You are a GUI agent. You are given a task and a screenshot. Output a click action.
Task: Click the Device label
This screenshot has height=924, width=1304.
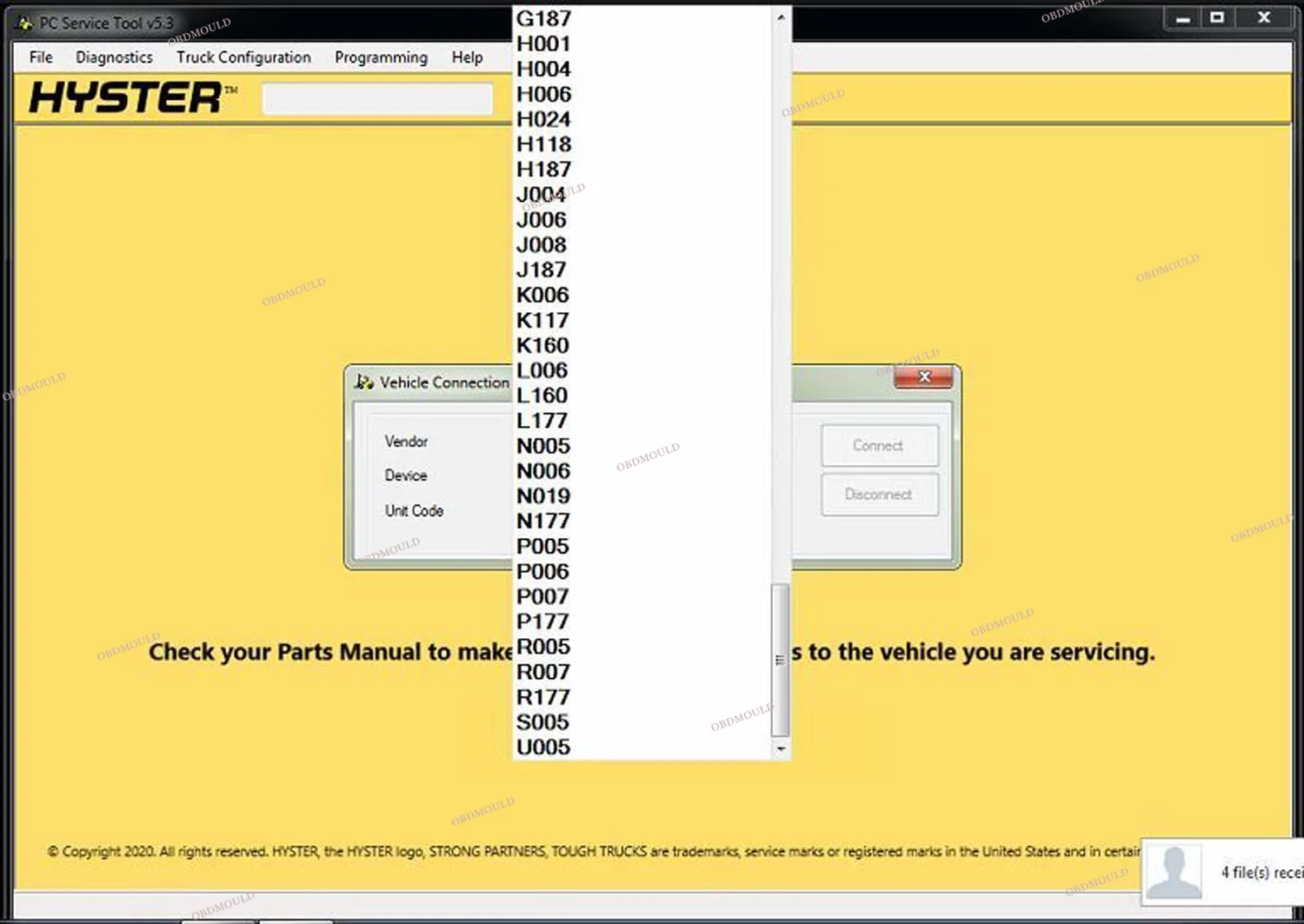(406, 475)
